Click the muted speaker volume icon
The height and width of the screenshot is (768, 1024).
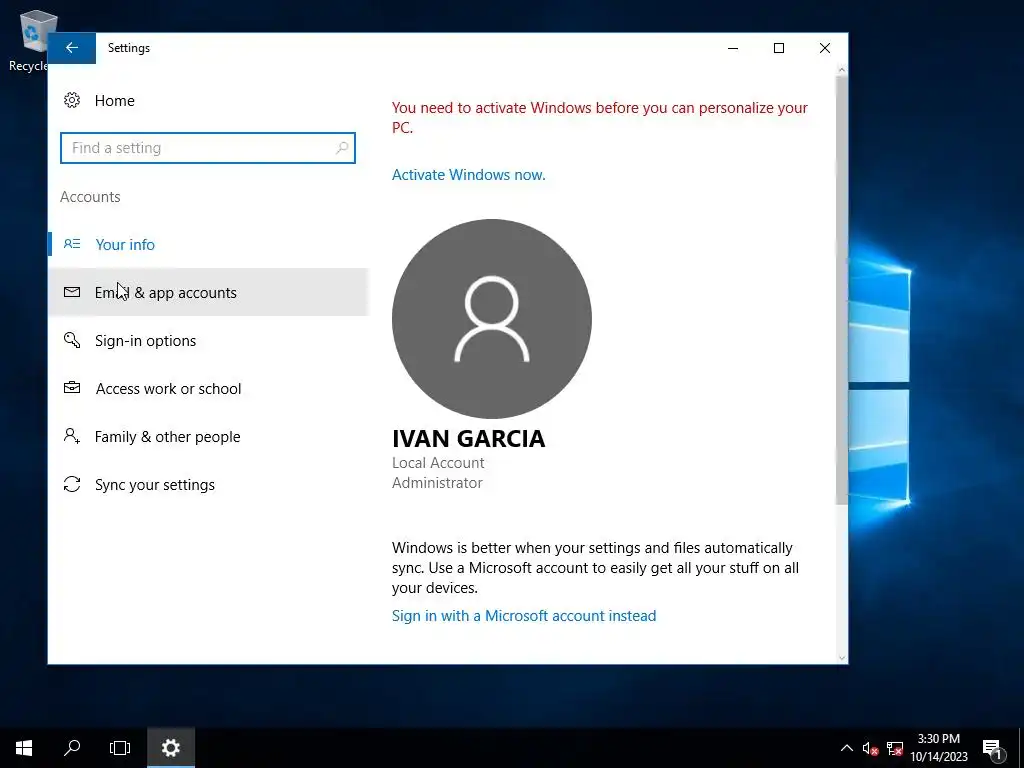pos(870,748)
